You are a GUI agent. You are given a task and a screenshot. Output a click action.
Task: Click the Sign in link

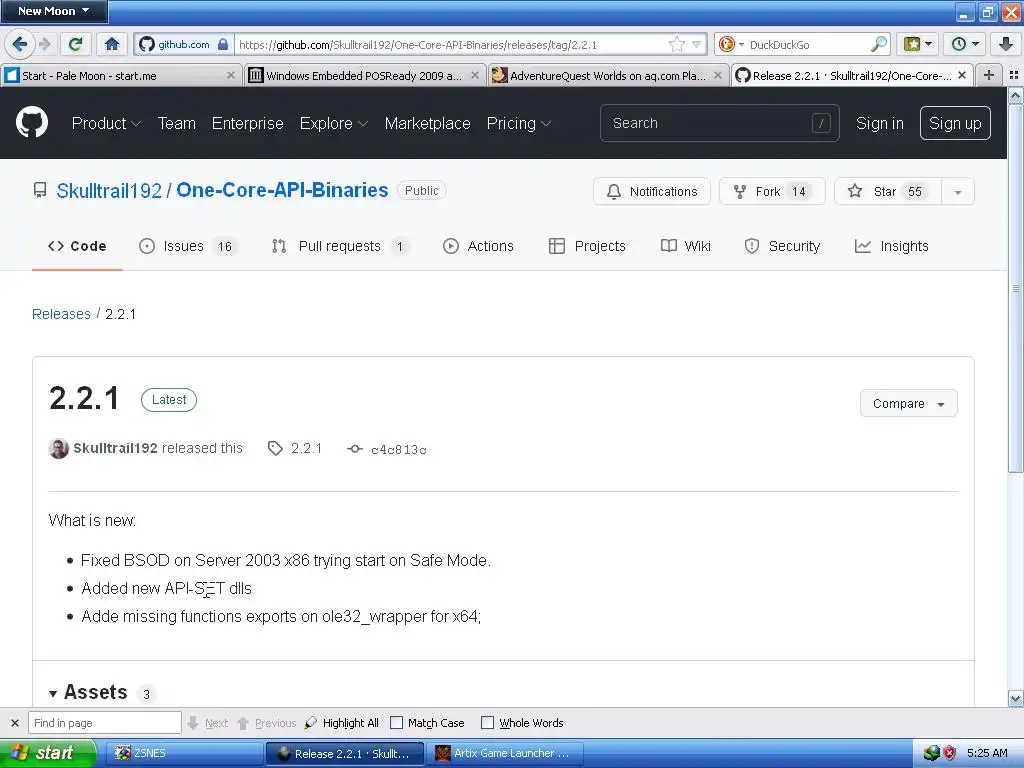[x=880, y=123]
